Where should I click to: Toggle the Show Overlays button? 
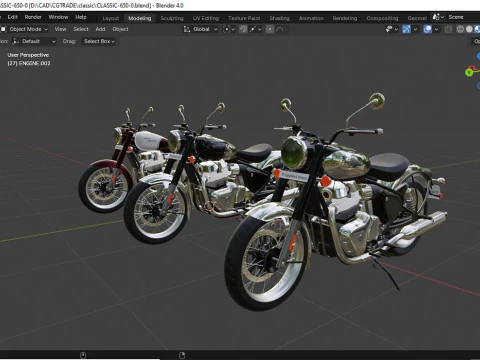[x=428, y=29]
